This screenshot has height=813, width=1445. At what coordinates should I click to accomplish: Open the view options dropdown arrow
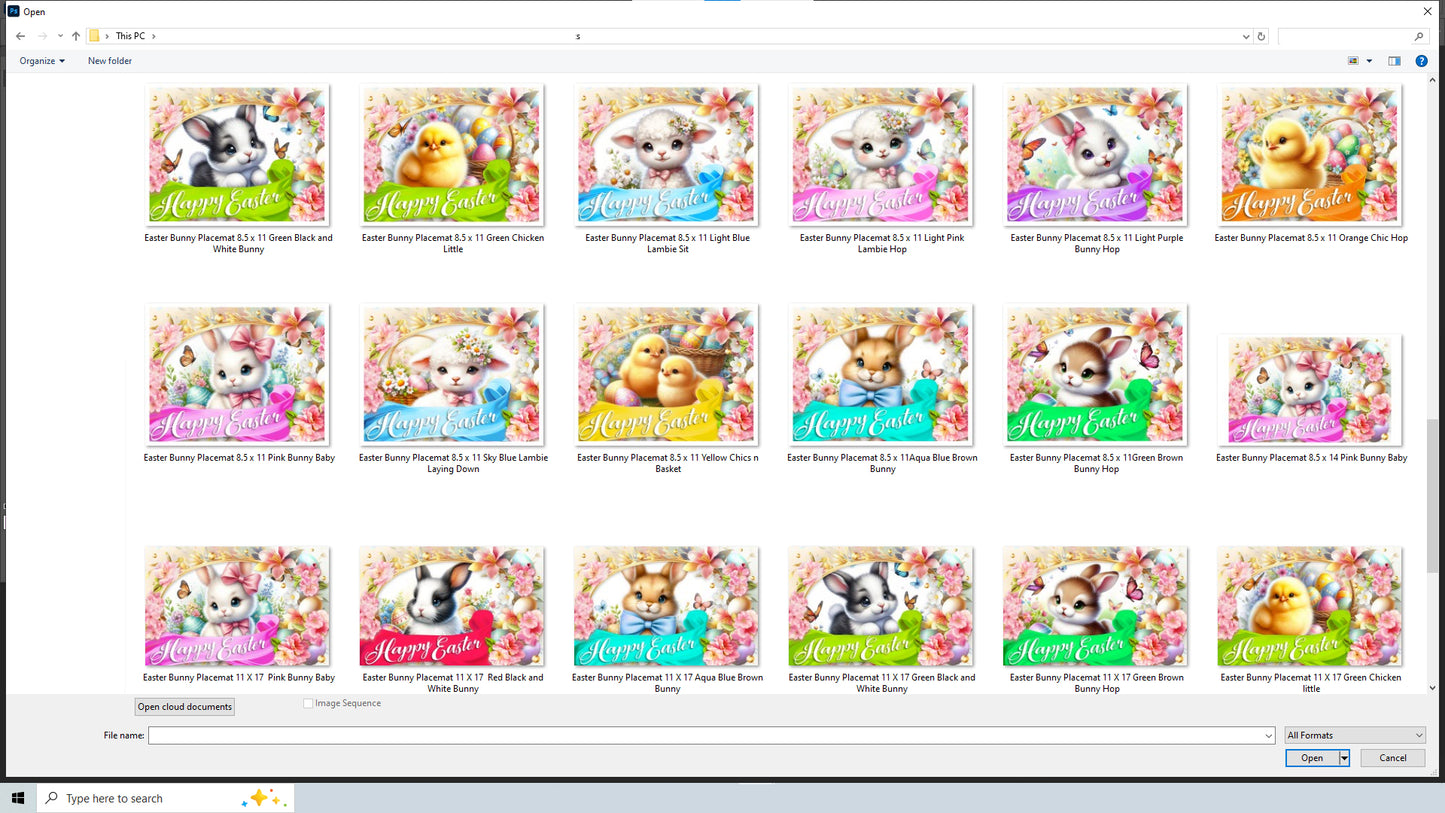tap(1370, 61)
